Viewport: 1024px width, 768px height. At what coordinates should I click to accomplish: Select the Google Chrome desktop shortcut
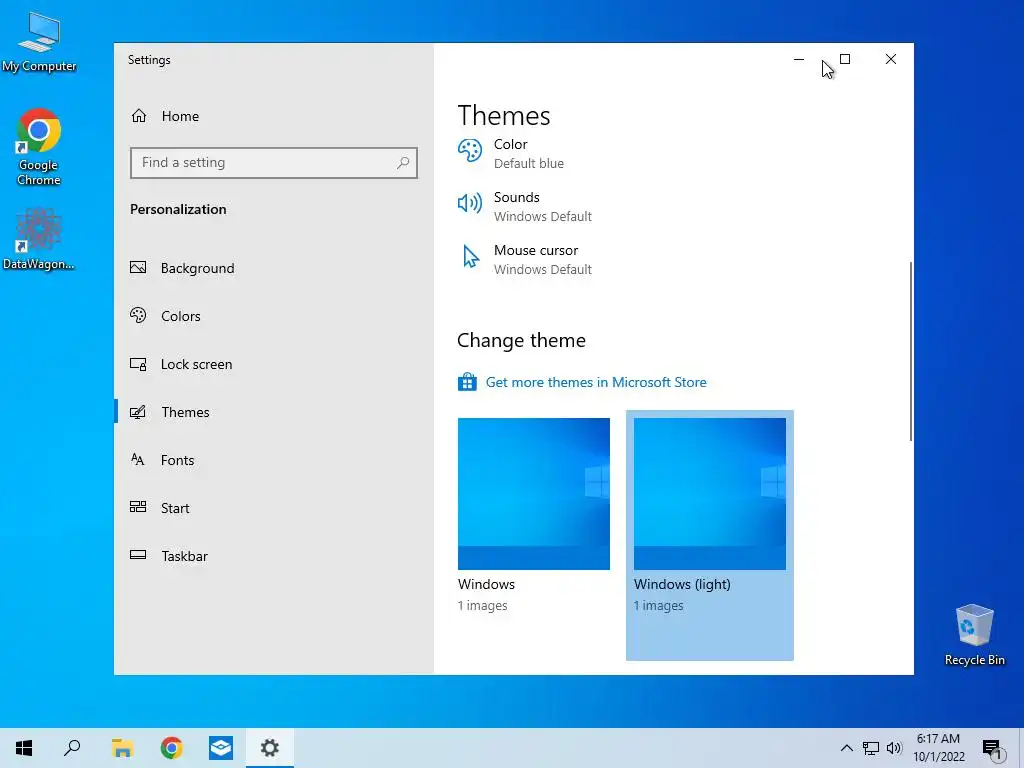pyautogui.click(x=39, y=148)
